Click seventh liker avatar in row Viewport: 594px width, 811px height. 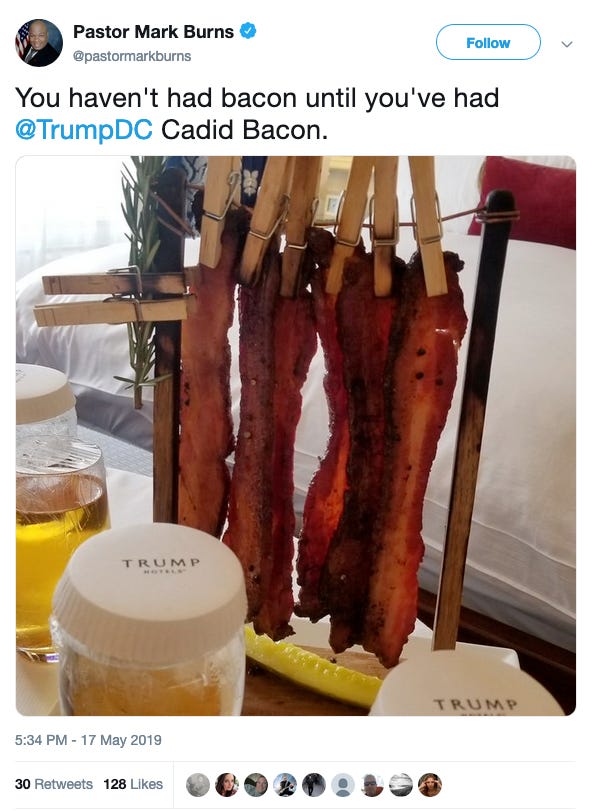point(372,785)
